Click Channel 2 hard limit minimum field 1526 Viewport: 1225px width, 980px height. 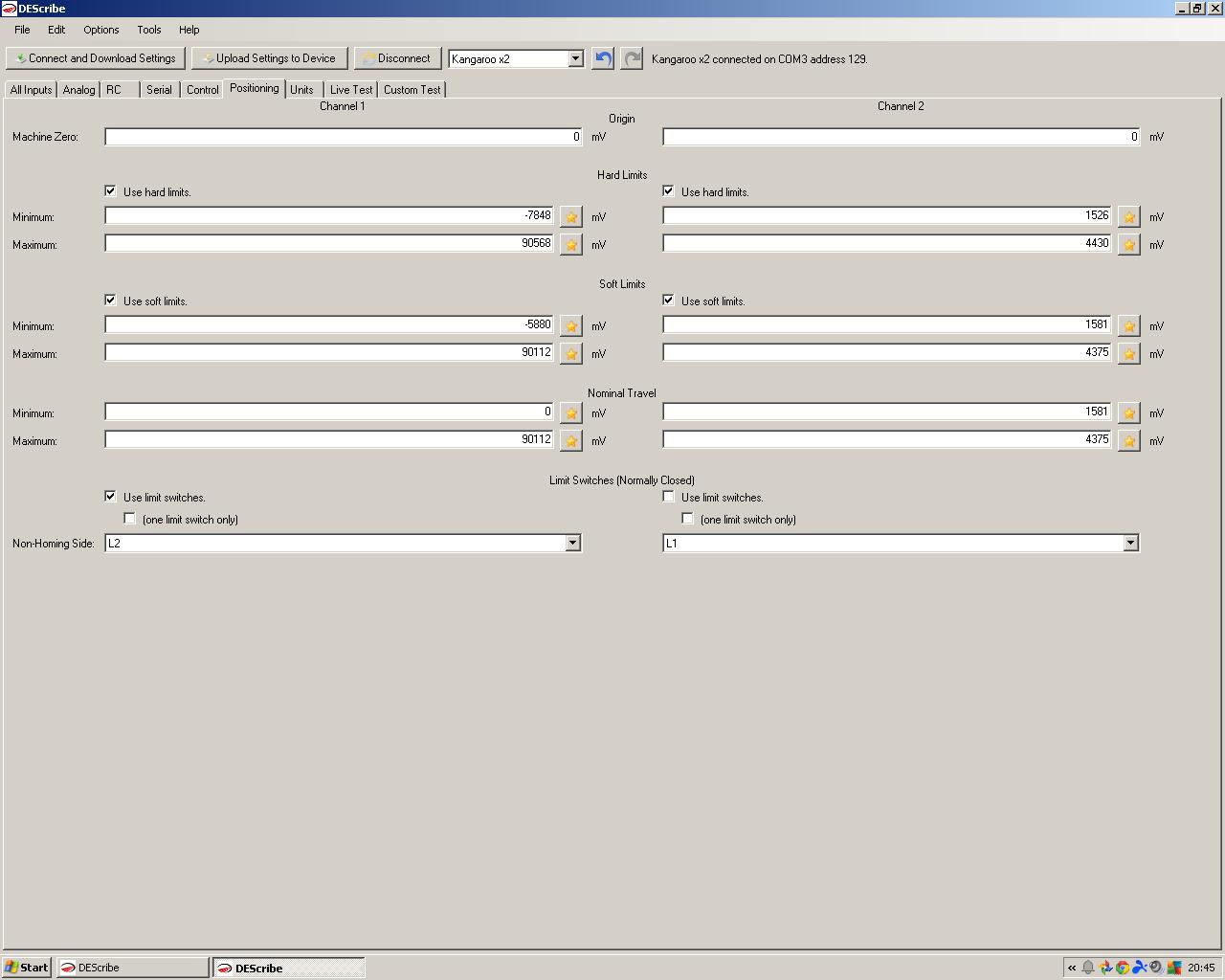887,216
